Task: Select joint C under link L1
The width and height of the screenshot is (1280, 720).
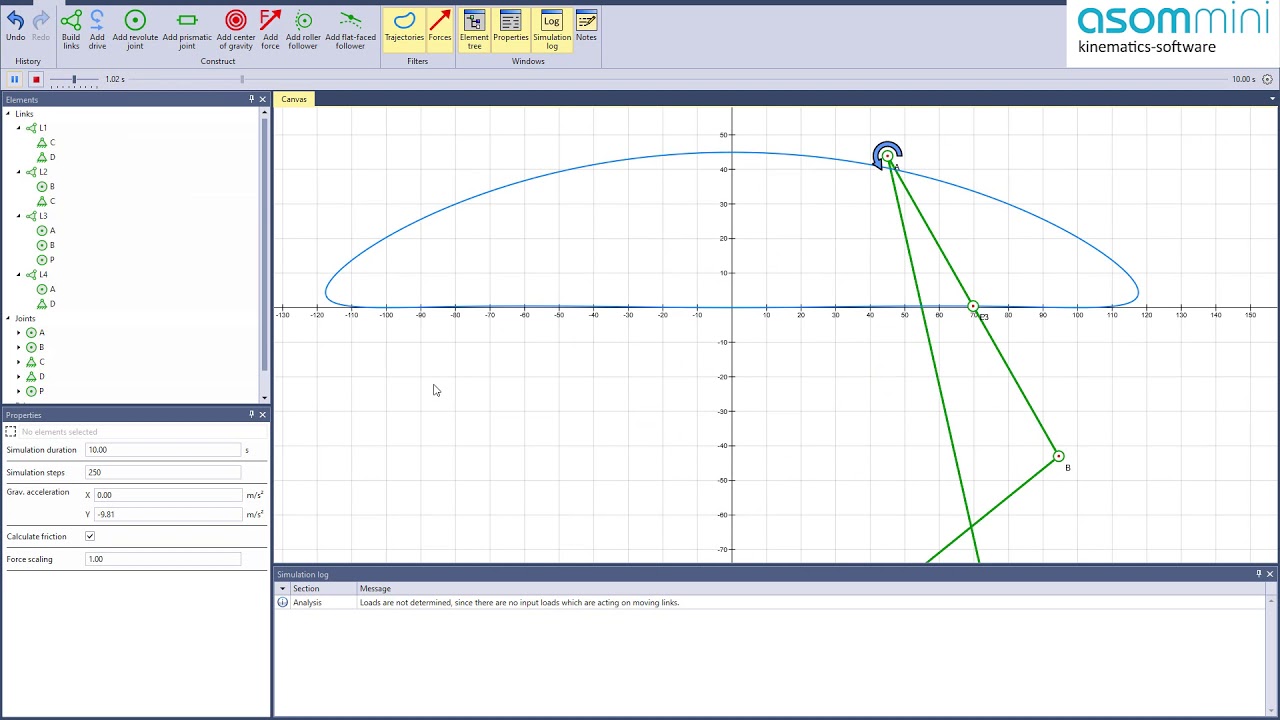Action: 46,143
